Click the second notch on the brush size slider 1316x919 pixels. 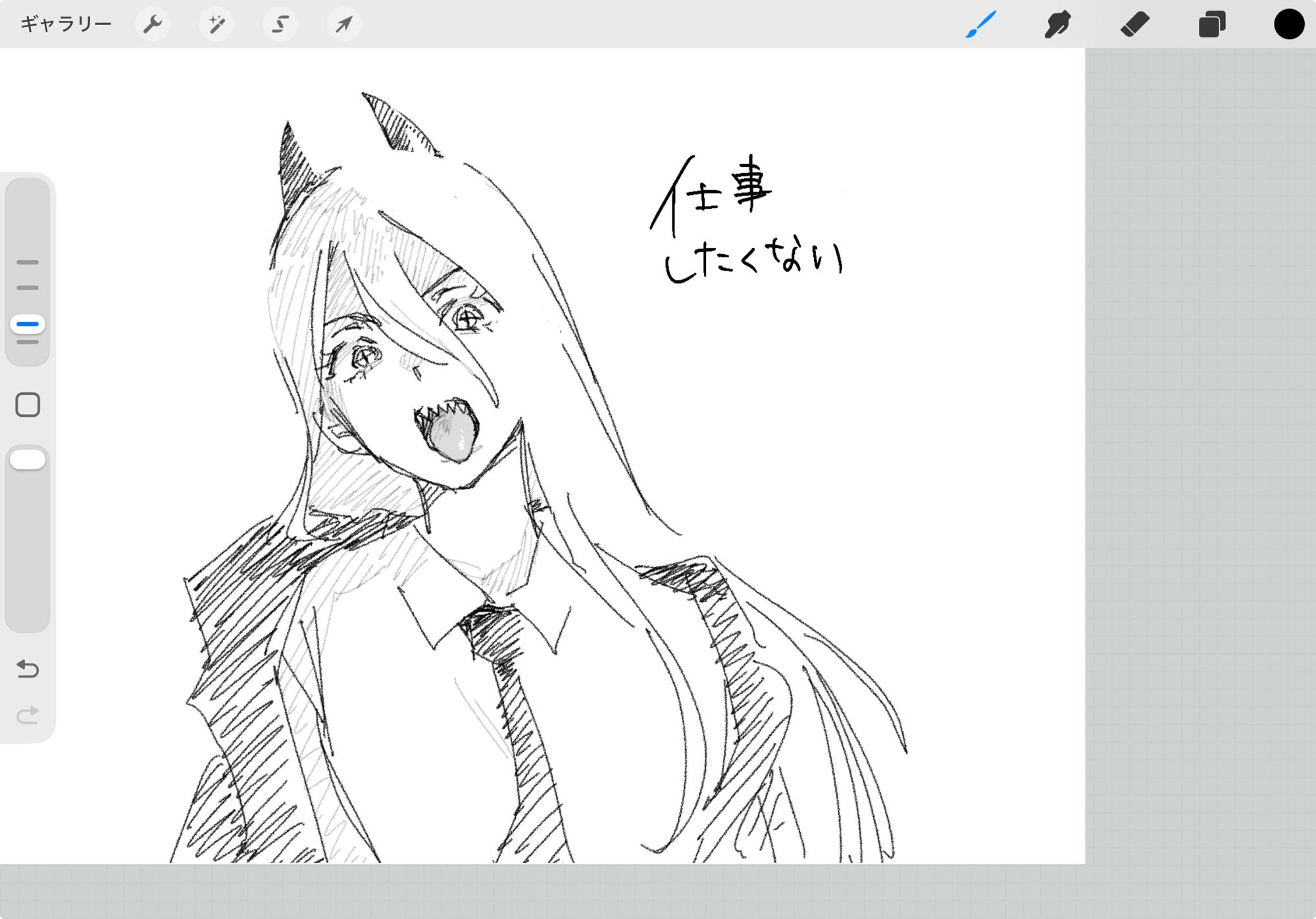click(x=28, y=288)
